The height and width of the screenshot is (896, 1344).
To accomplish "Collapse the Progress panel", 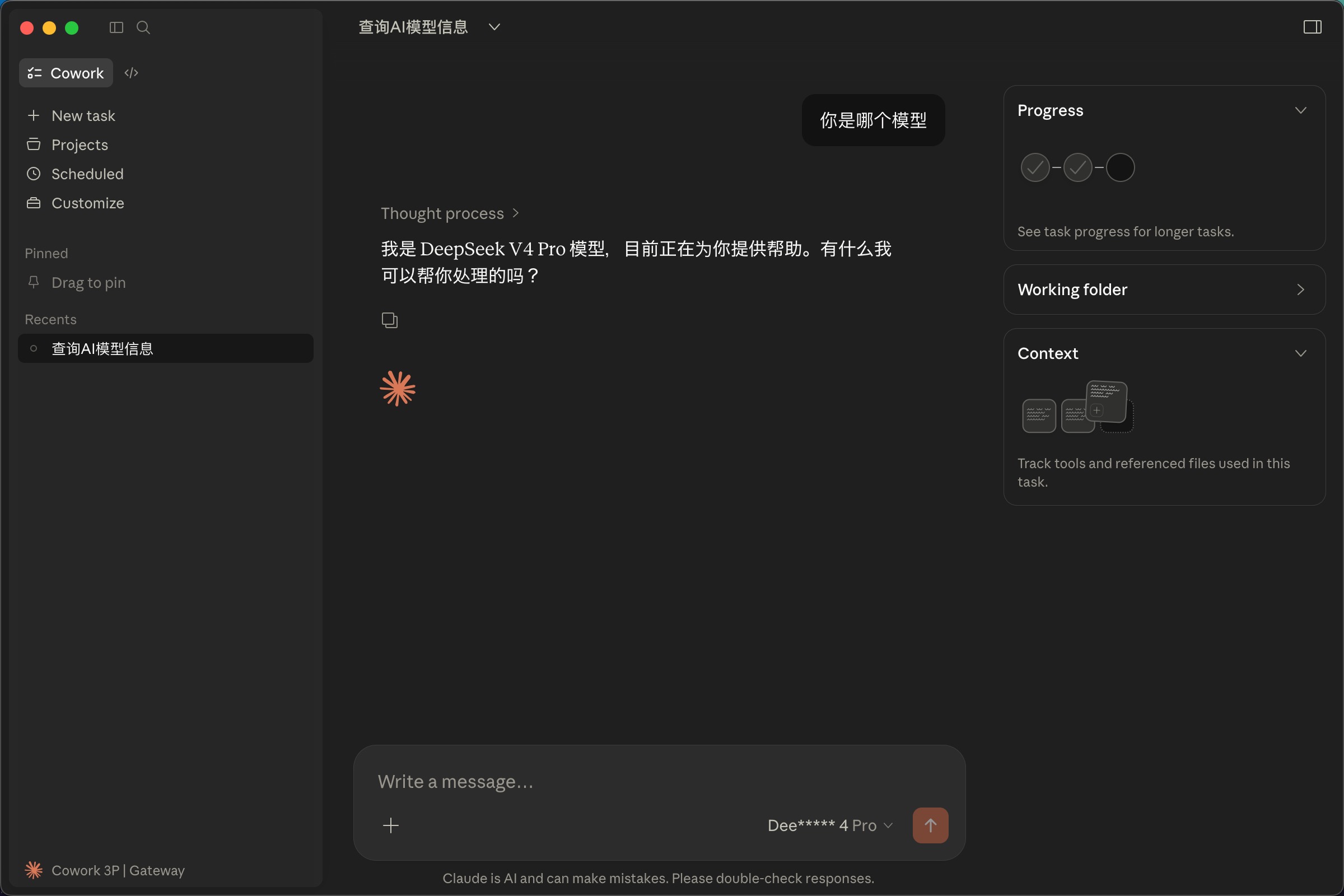I will [x=1300, y=110].
